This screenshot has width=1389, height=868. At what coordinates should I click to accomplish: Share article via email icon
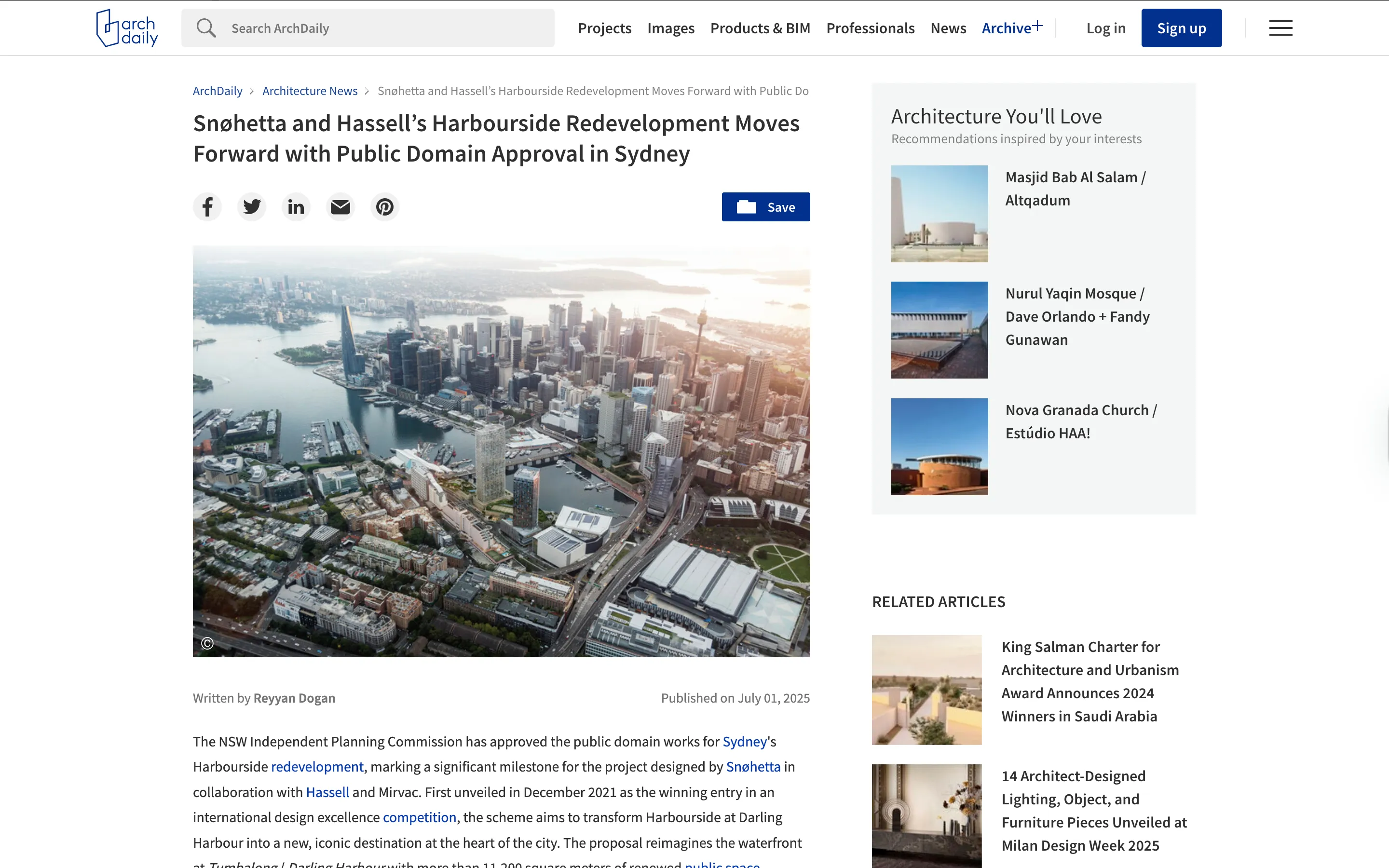pos(340,207)
